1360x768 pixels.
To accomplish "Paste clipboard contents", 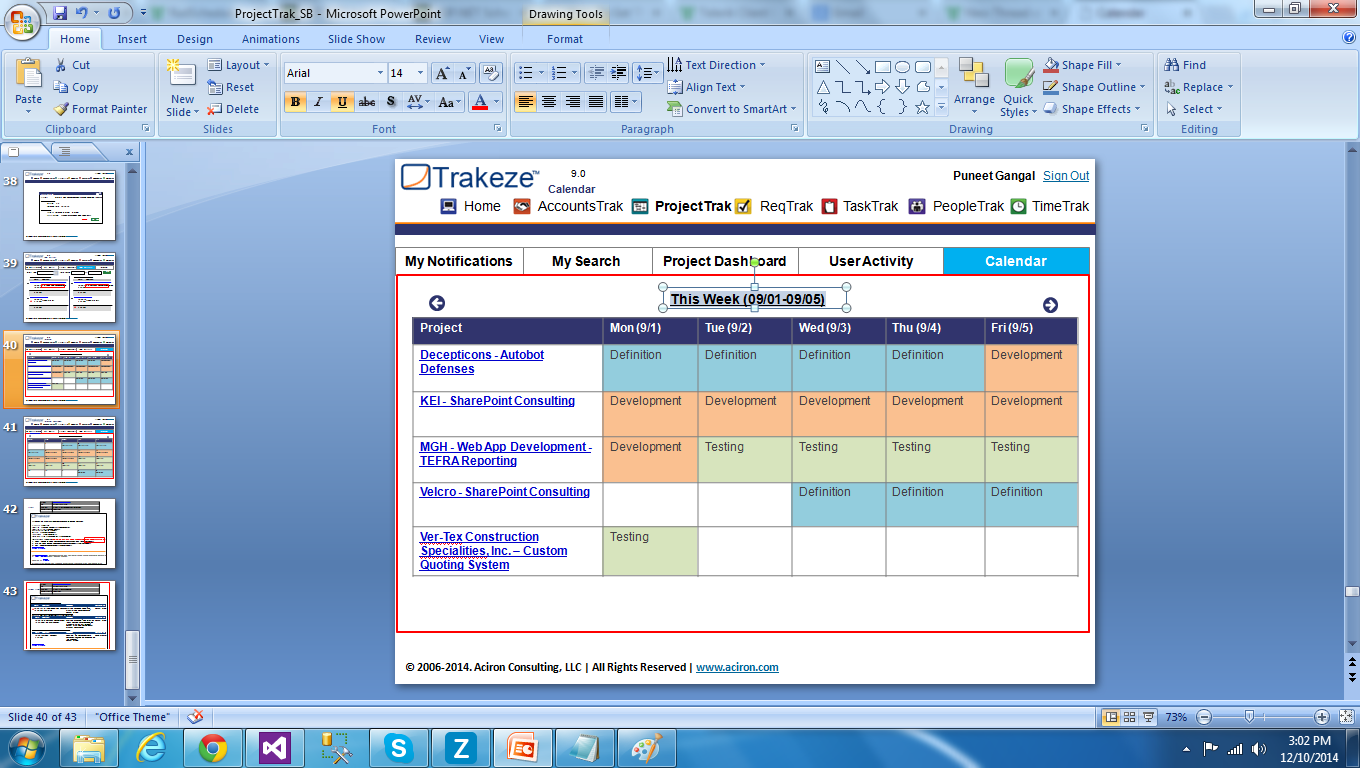I will (x=29, y=85).
